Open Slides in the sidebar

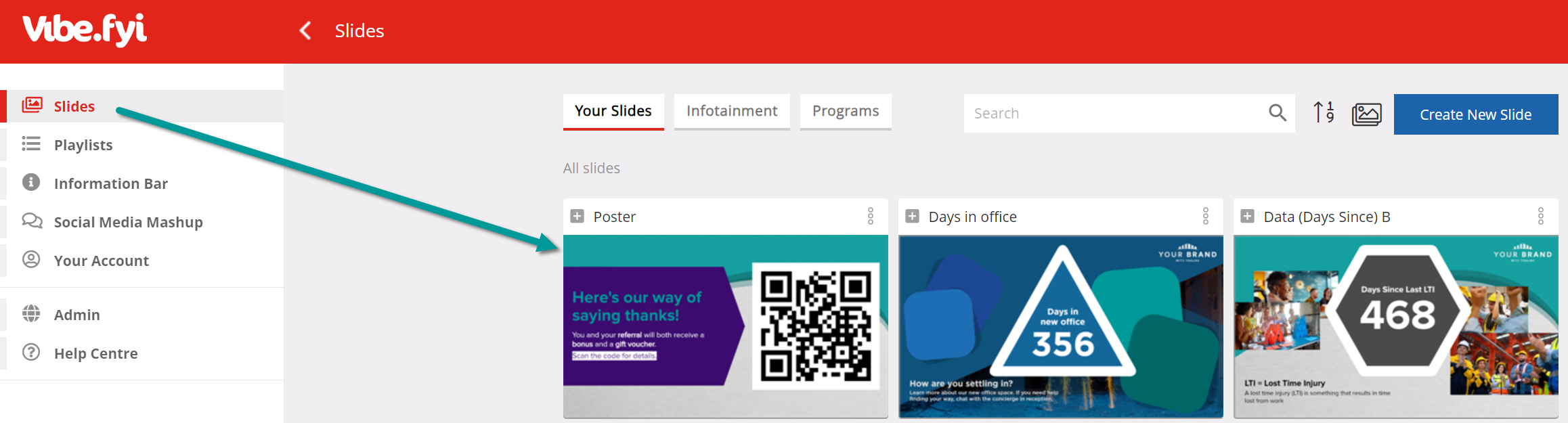142,106
